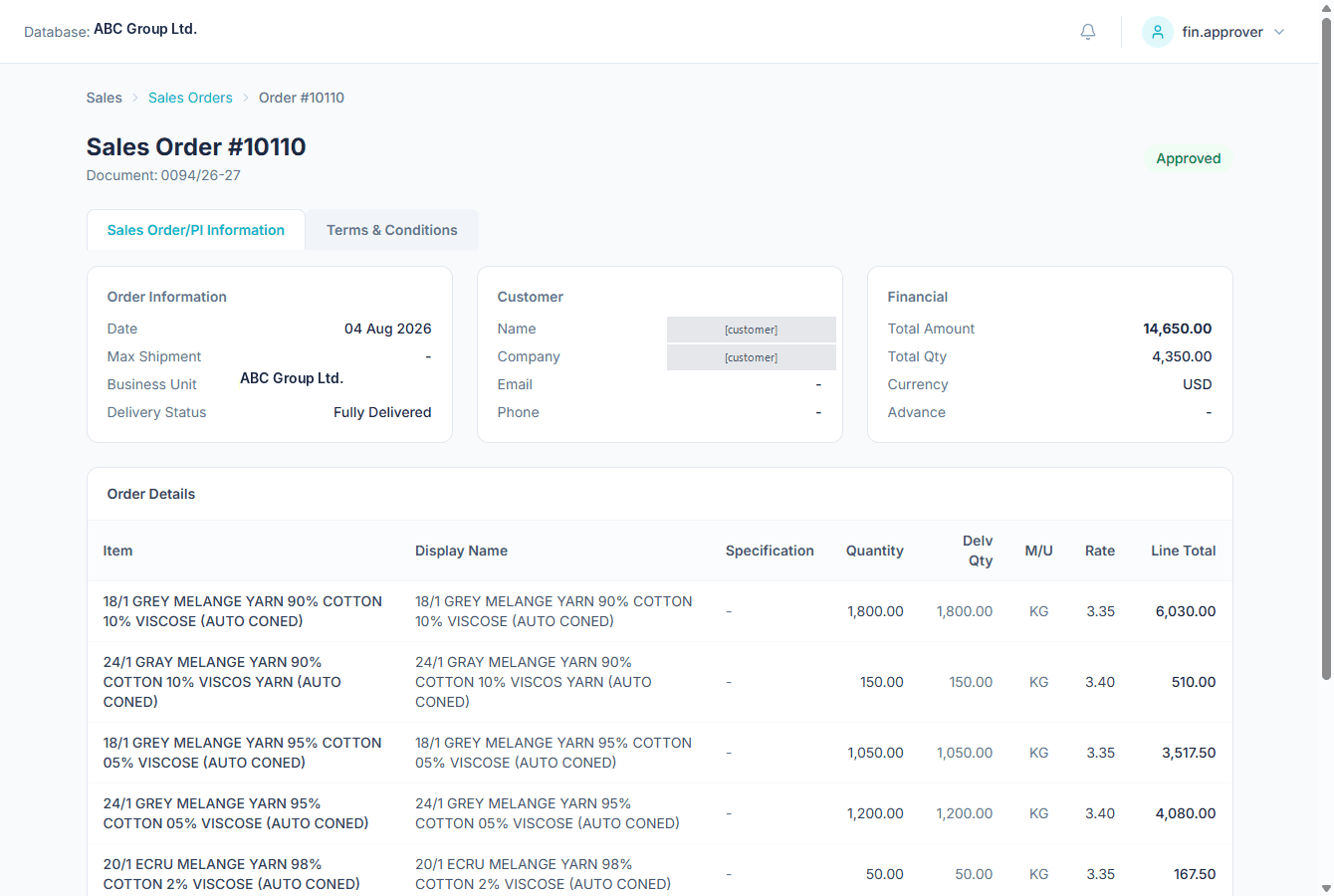Click item 20/1 ECRU MELANGE YARN in Item column
Viewport: 1334px width, 896px height.
232,874
